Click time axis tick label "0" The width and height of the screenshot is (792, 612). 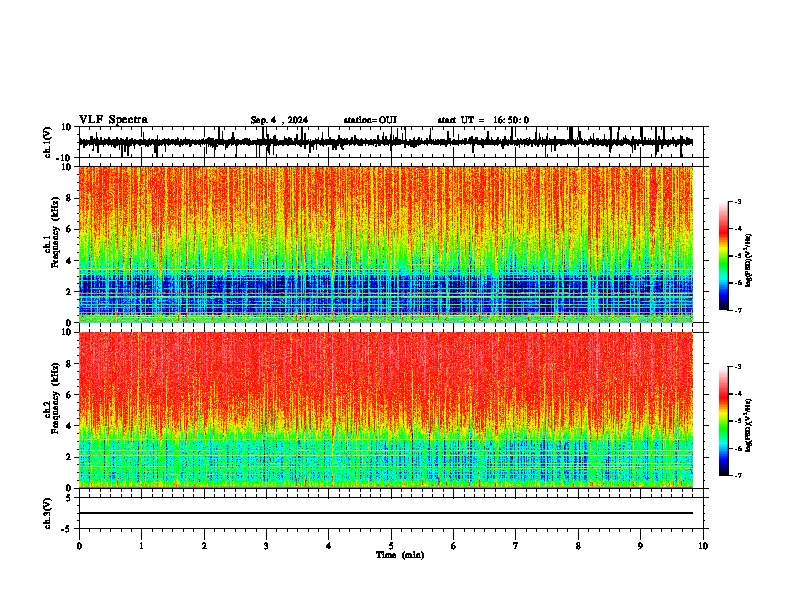click(79, 546)
